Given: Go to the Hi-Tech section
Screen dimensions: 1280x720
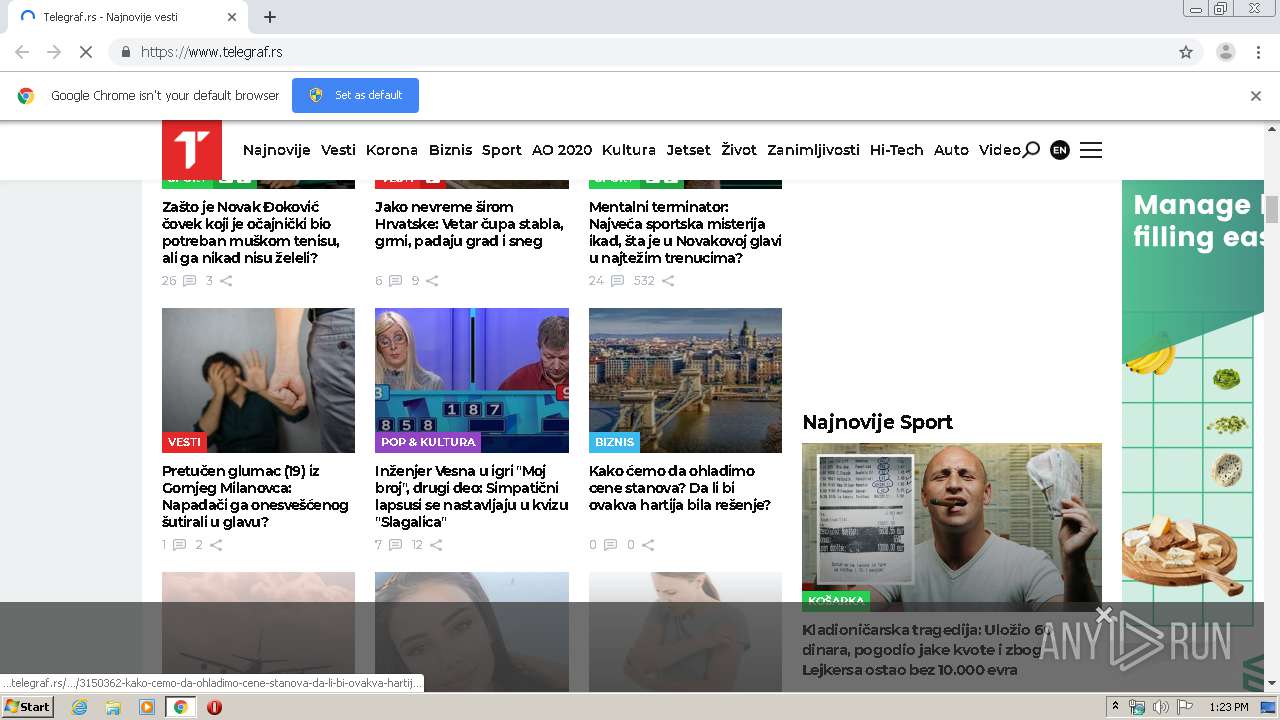Looking at the screenshot, I should click(897, 150).
